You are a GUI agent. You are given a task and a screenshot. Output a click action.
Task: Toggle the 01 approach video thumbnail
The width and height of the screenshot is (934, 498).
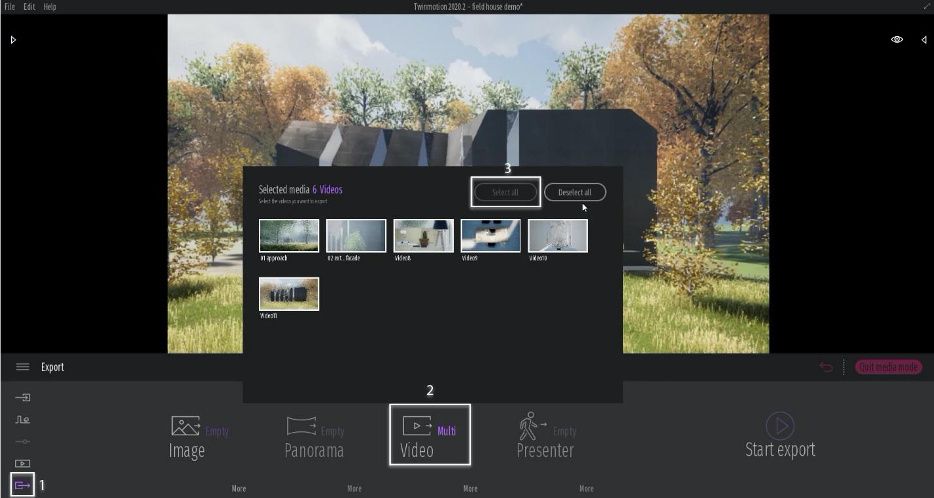click(289, 235)
